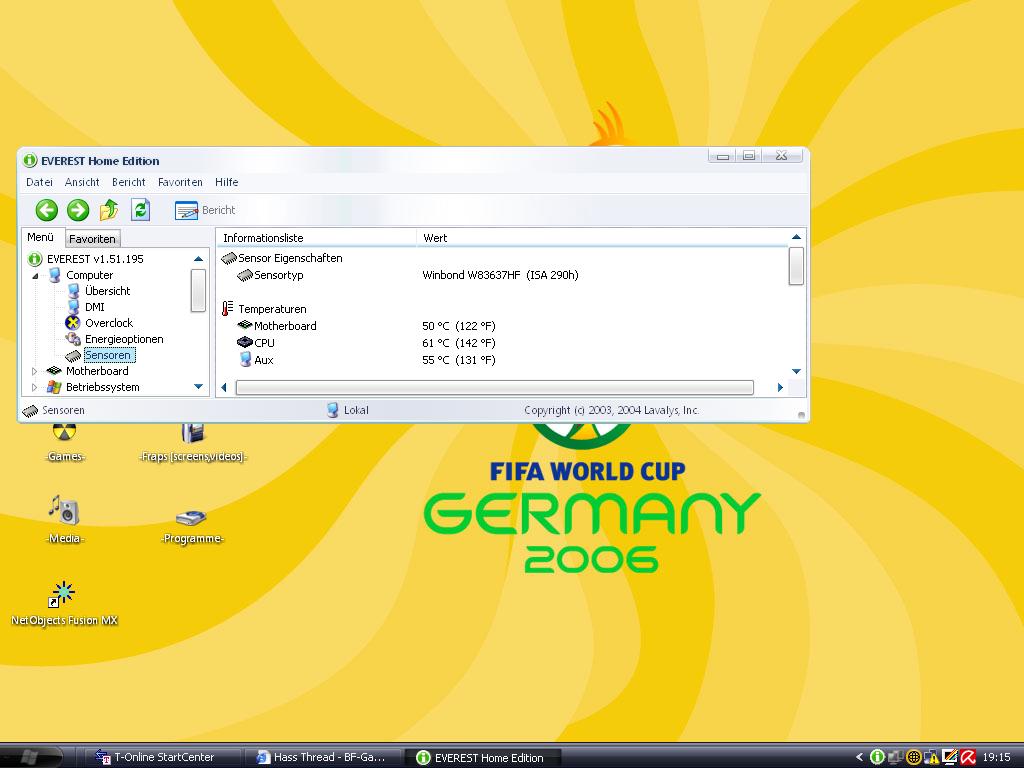Click the list scroll up arrow
The image size is (1024, 768).
796,237
